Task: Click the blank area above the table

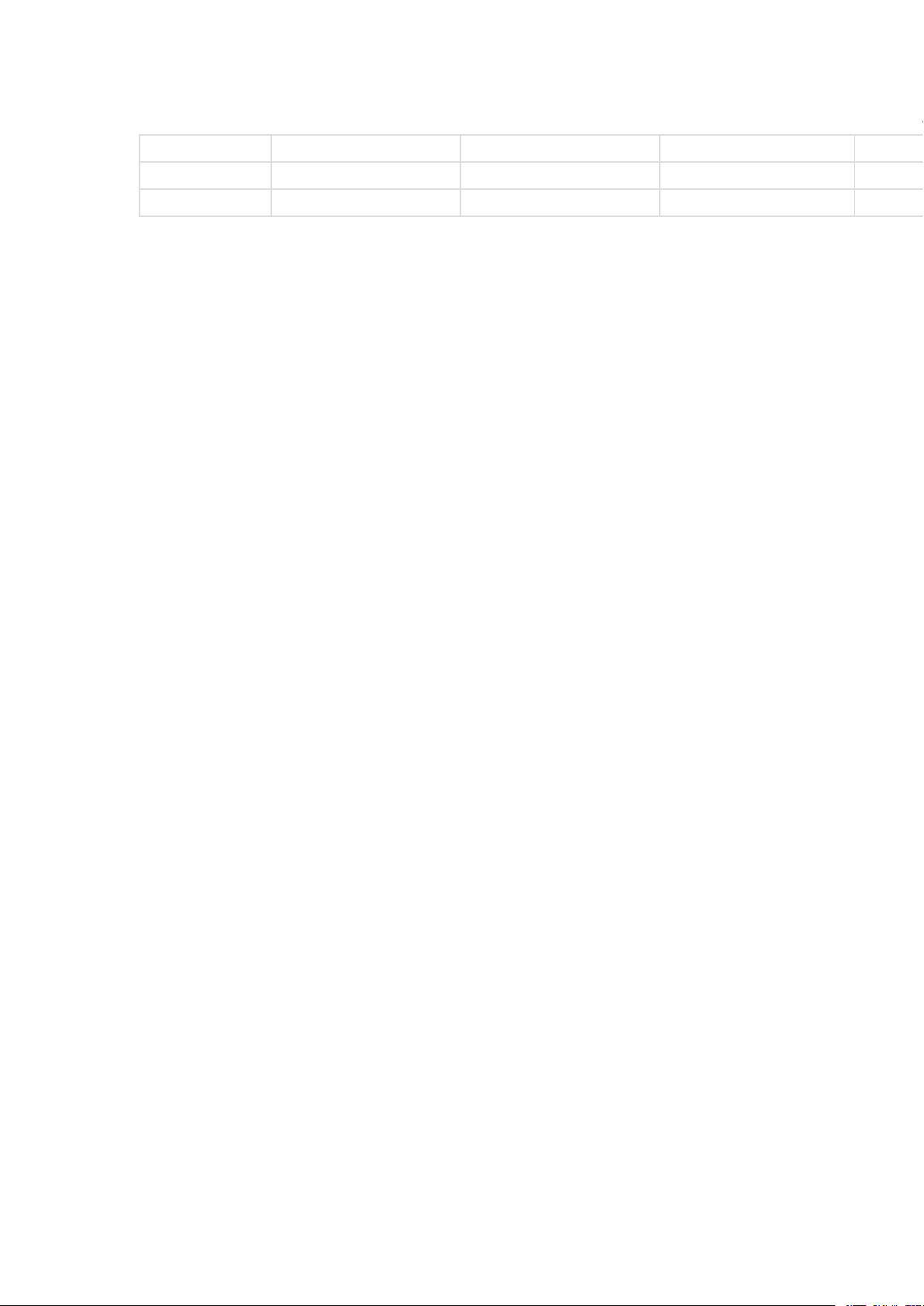Action: pos(462,66)
